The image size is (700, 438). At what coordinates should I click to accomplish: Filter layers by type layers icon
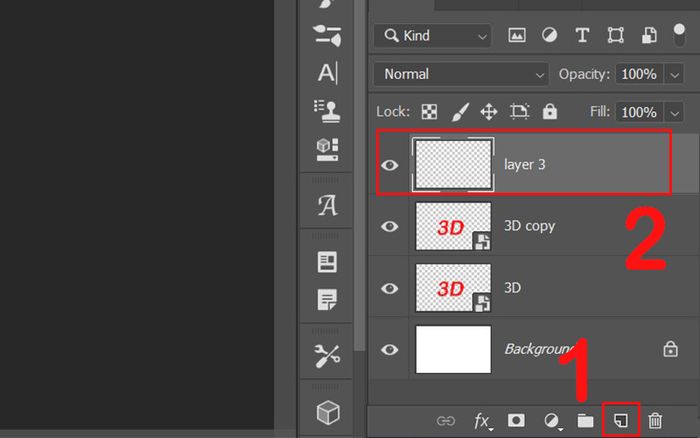pos(582,35)
